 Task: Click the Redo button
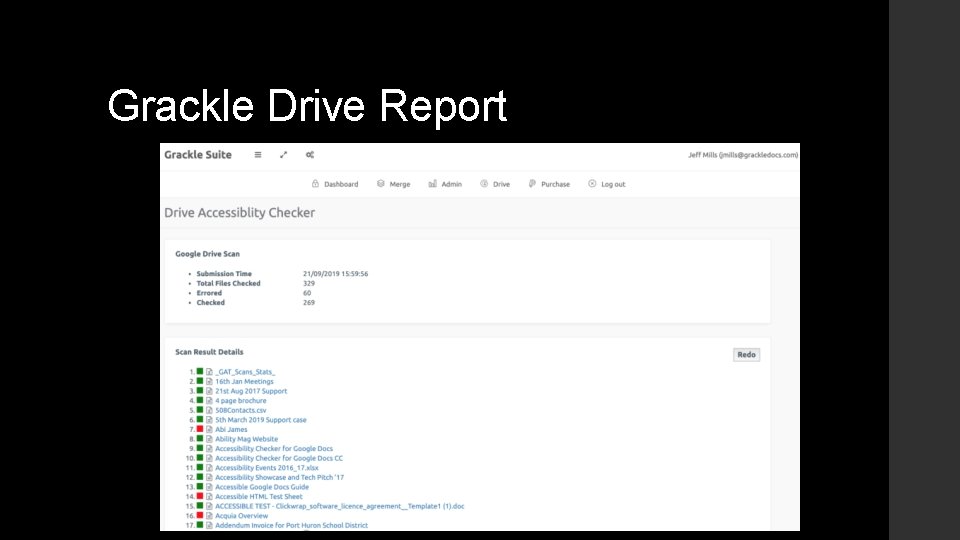(x=746, y=354)
